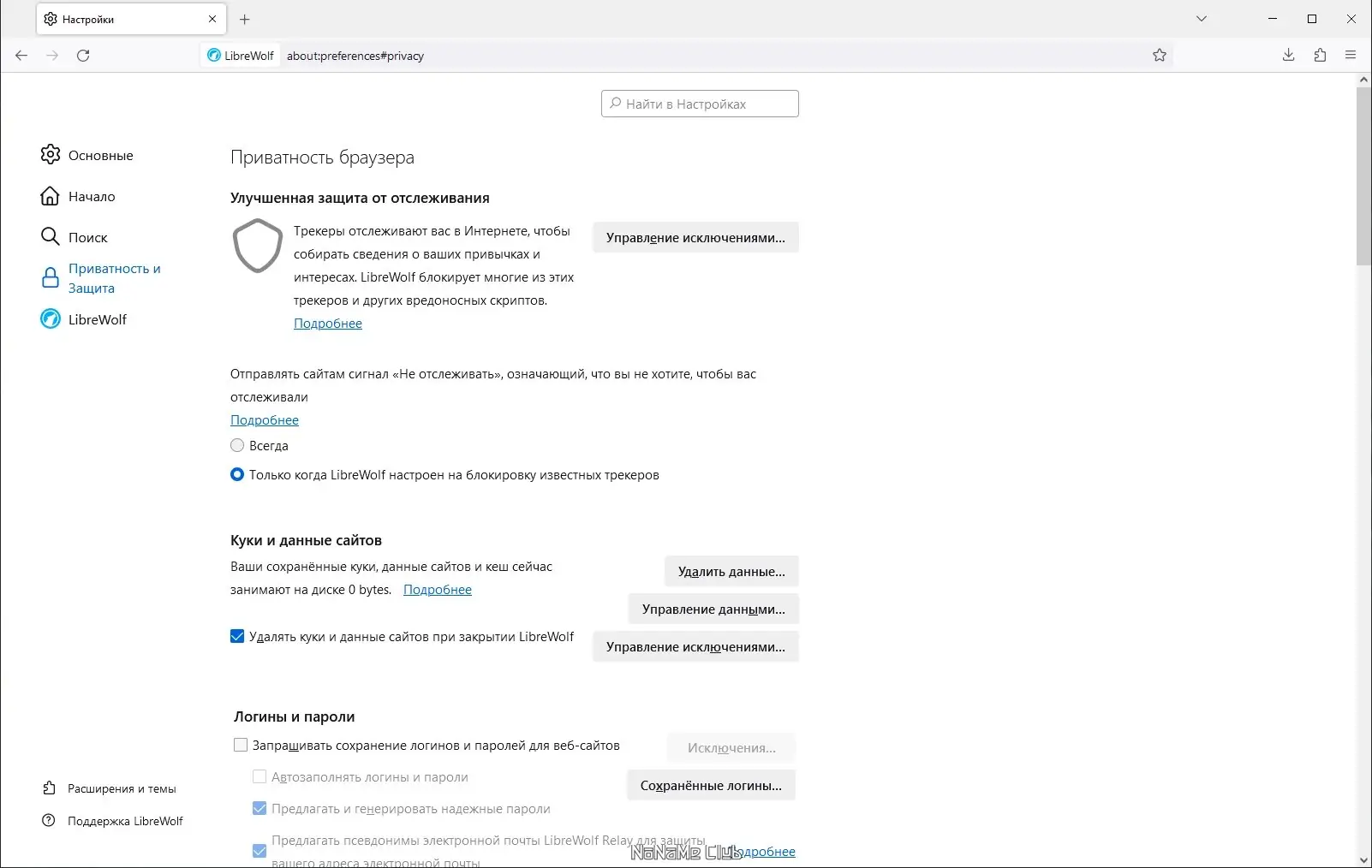1372x868 pixels.
Task: Select the Настройки browser tab
Action: click(131, 19)
